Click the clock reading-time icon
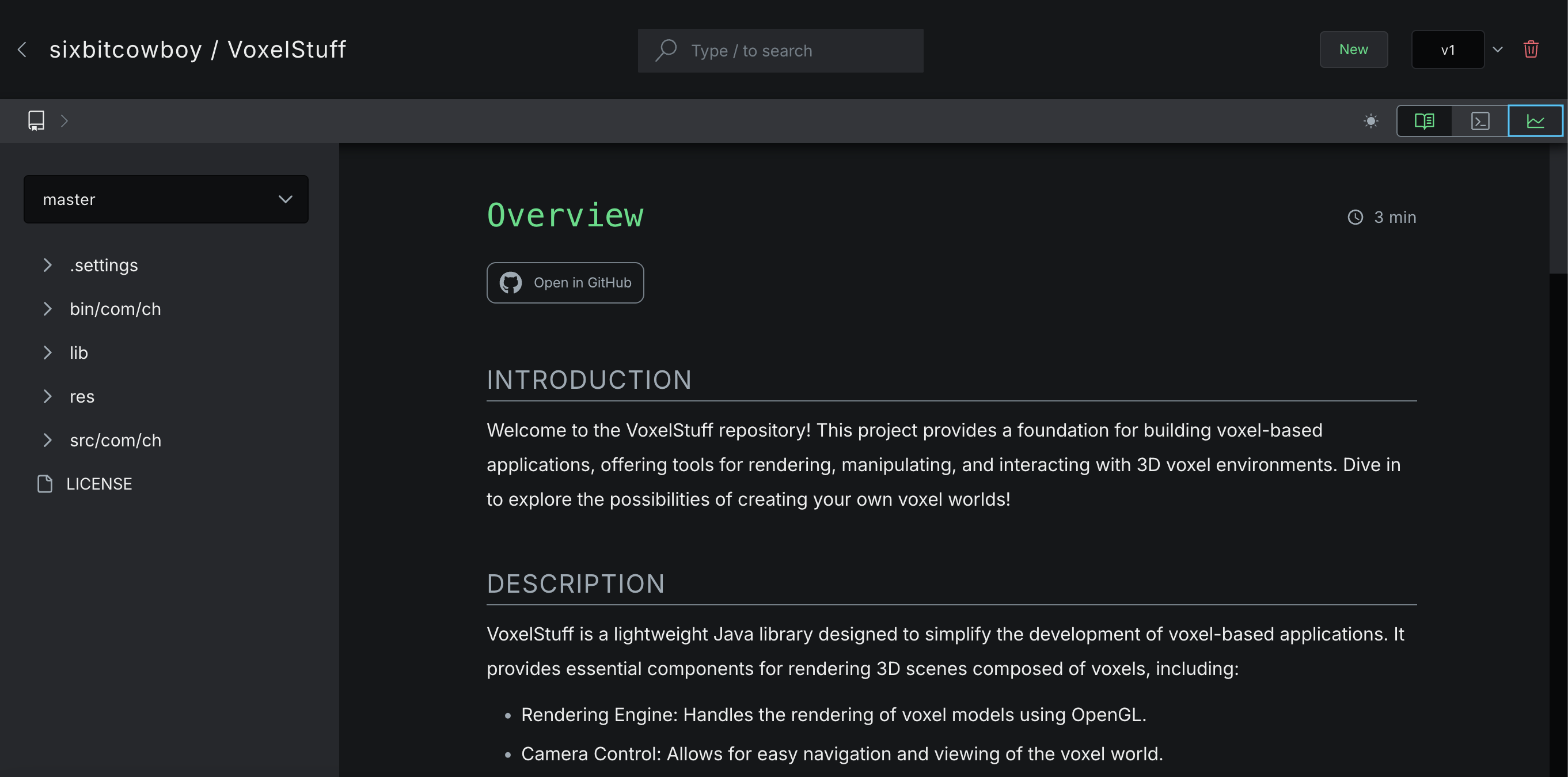Image resolution: width=1568 pixels, height=777 pixels. tap(1355, 217)
